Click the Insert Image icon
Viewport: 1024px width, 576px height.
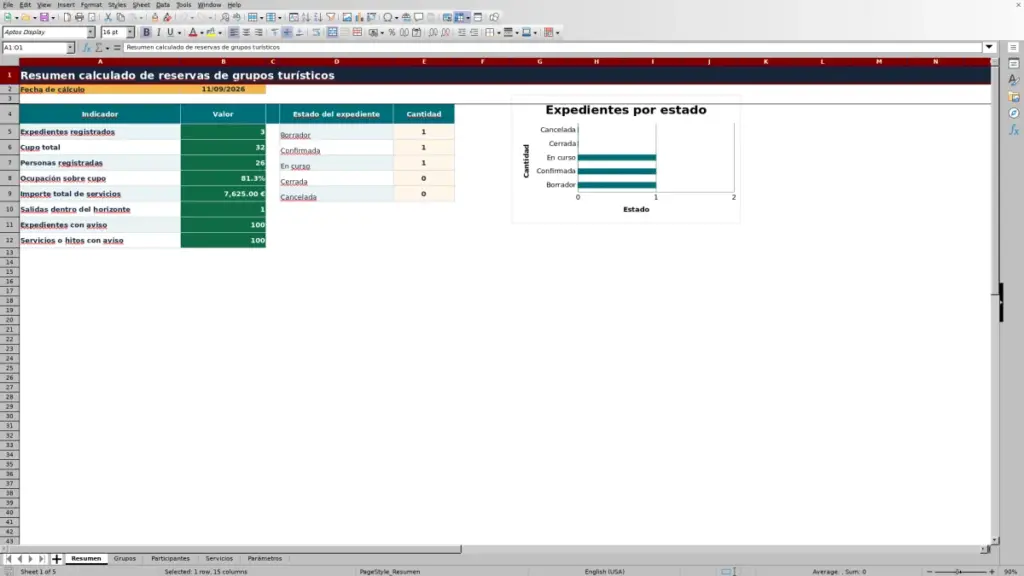coord(347,17)
